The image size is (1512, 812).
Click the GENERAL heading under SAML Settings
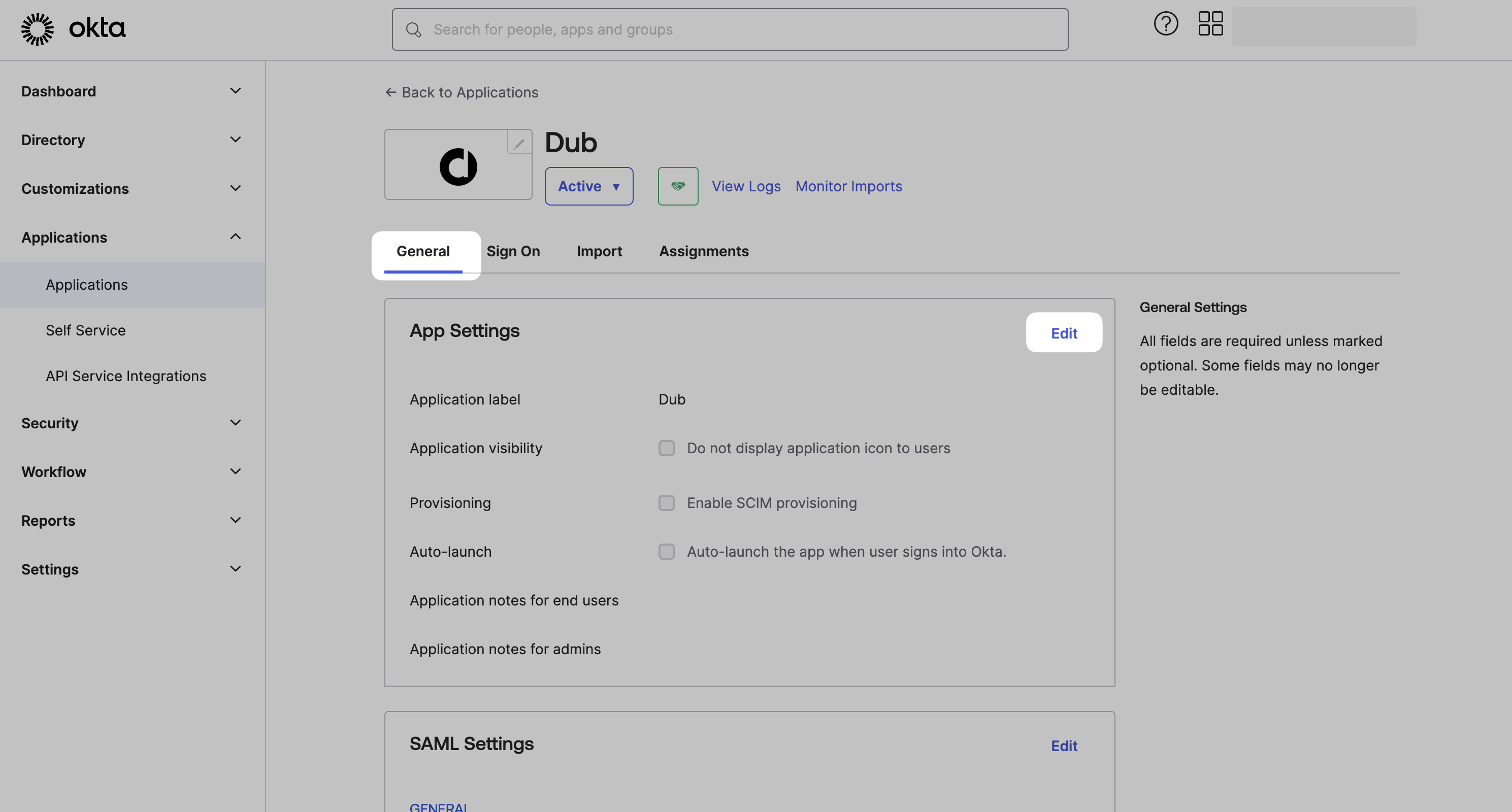439,807
